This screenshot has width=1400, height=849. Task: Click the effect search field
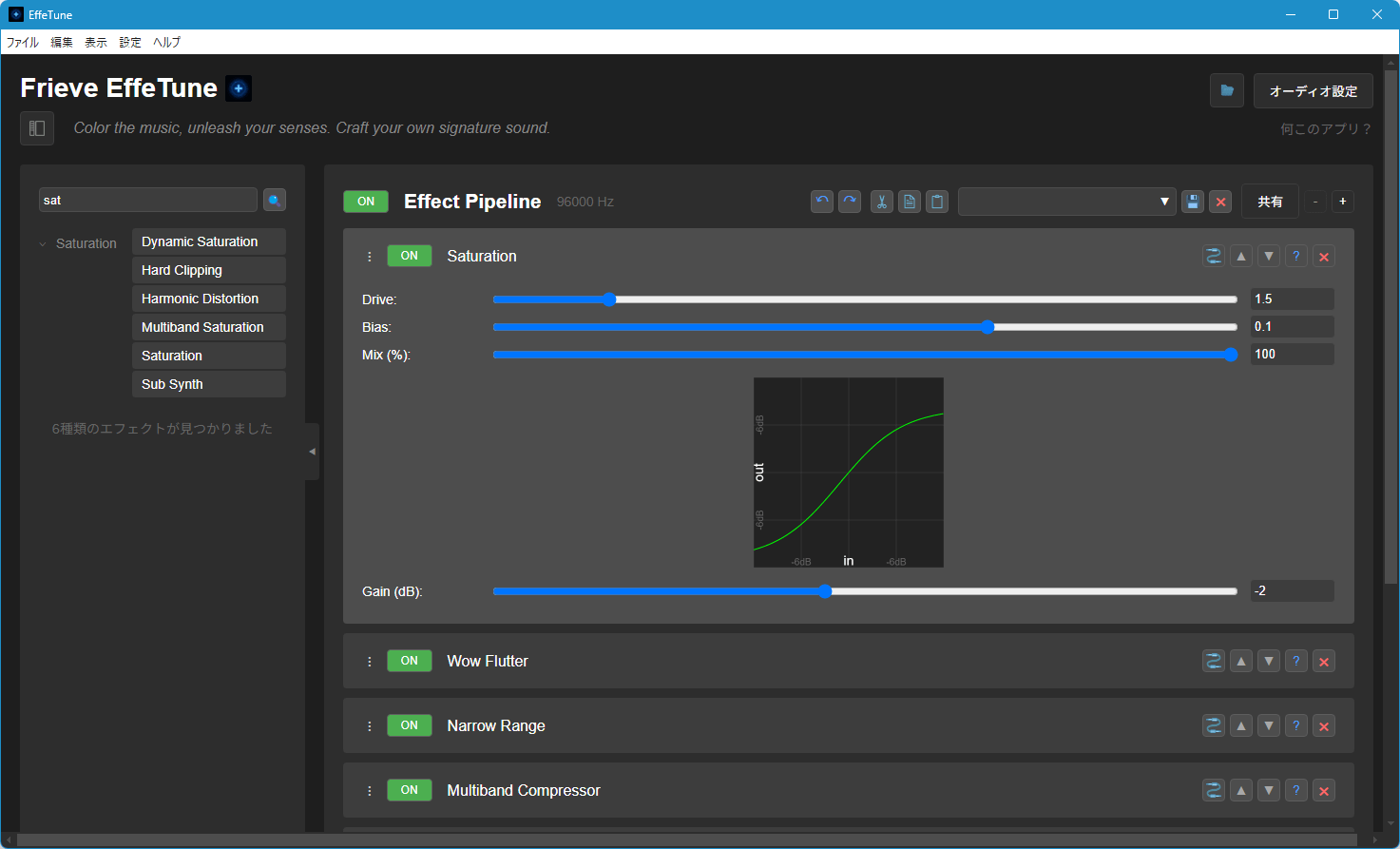coord(148,200)
